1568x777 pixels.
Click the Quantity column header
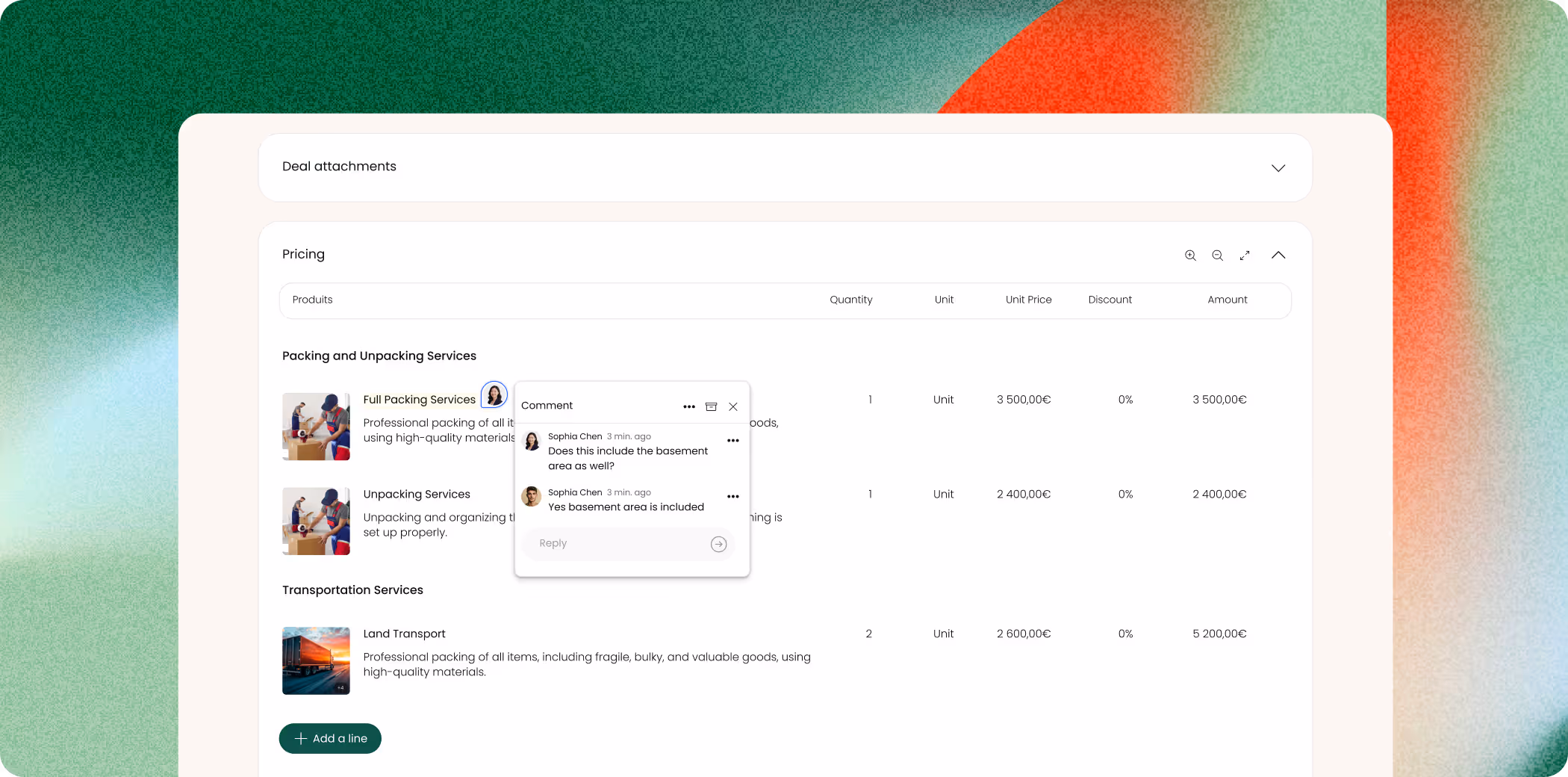[850, 300]
